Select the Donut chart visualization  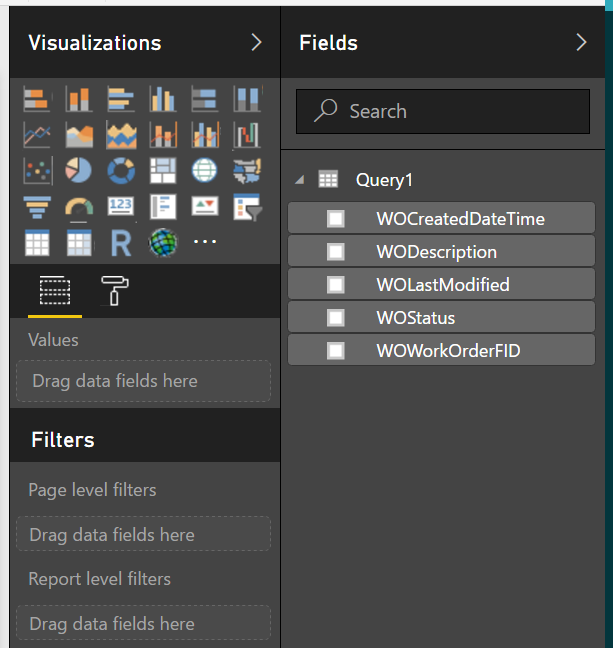tap(121, 170)
